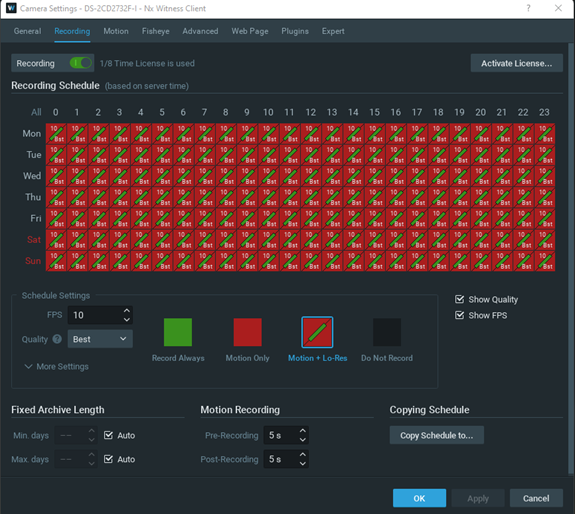Image resolution: width=575 pixels, height=514 pixels.
Task: Click the Quality help tooltip icon
Action: tap(57, 339)
